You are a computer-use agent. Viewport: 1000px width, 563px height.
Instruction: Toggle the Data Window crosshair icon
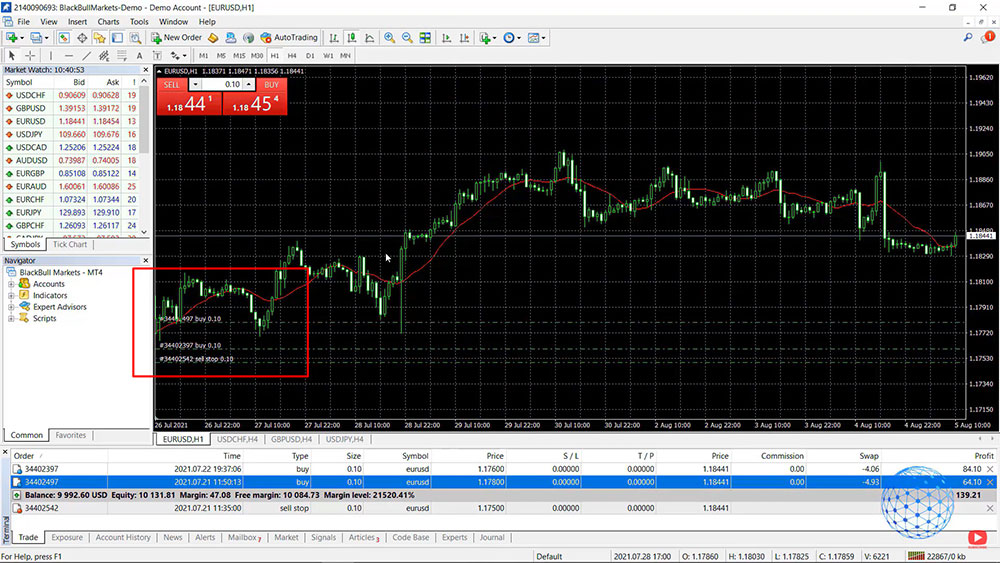click(82, 38)
